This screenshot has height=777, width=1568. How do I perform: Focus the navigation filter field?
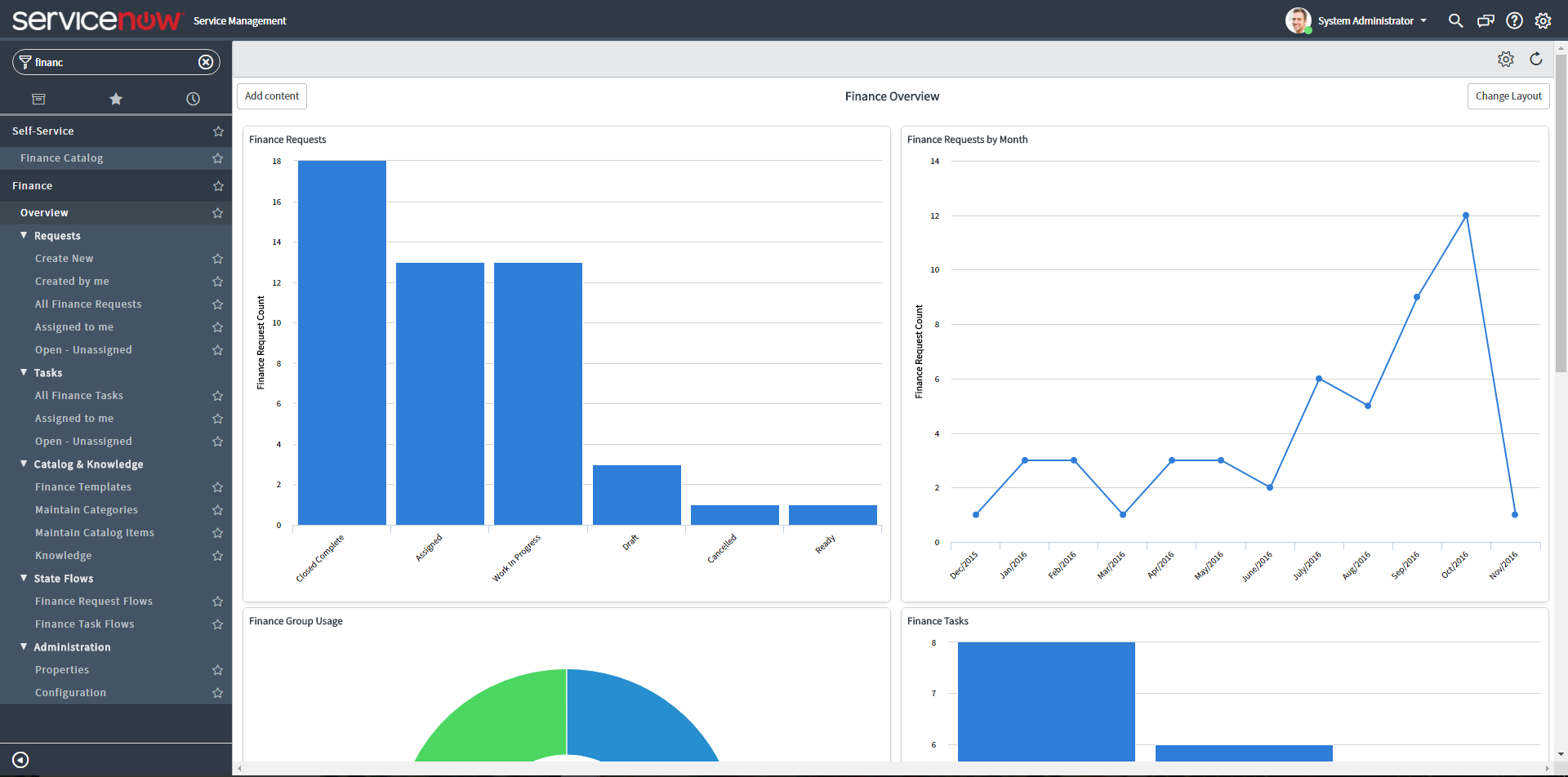(x=114, y=62)
